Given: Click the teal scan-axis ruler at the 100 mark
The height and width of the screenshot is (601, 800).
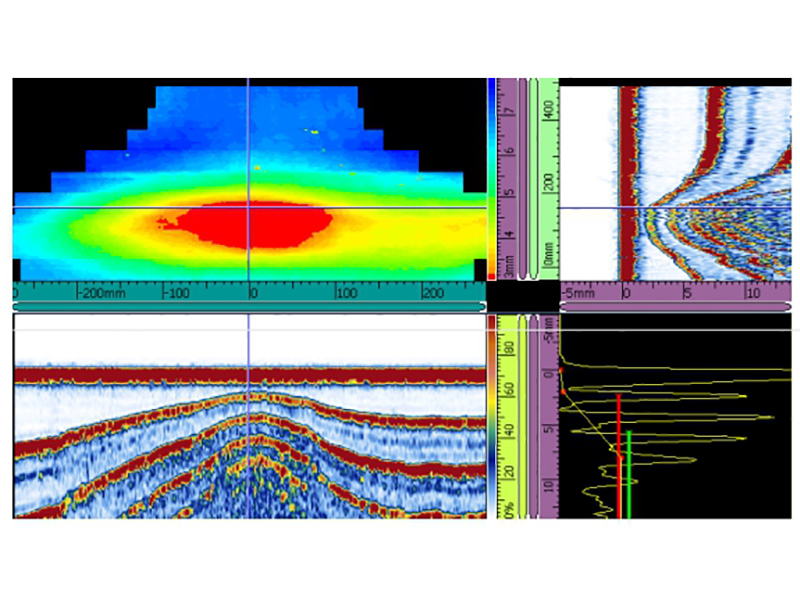Looking at the screenshot, I should click(345, 293).
